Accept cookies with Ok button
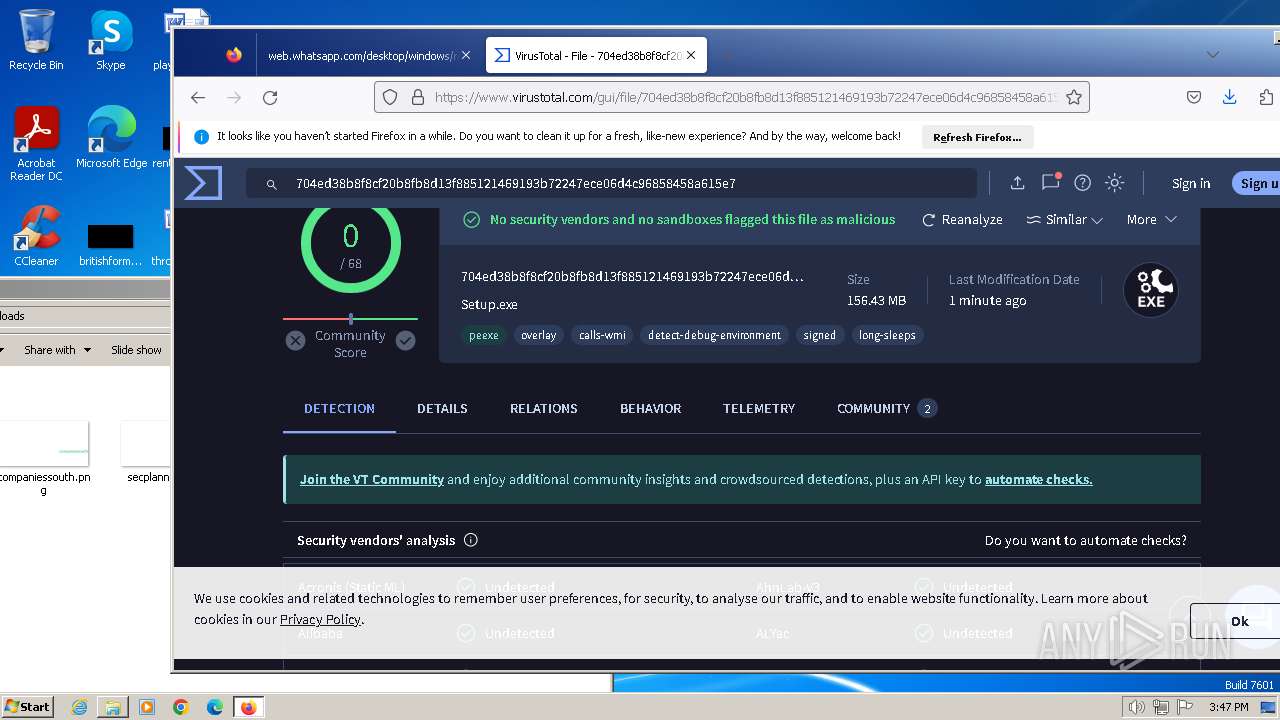This screenshot has width=1280, height=720. click(1240, 621)
